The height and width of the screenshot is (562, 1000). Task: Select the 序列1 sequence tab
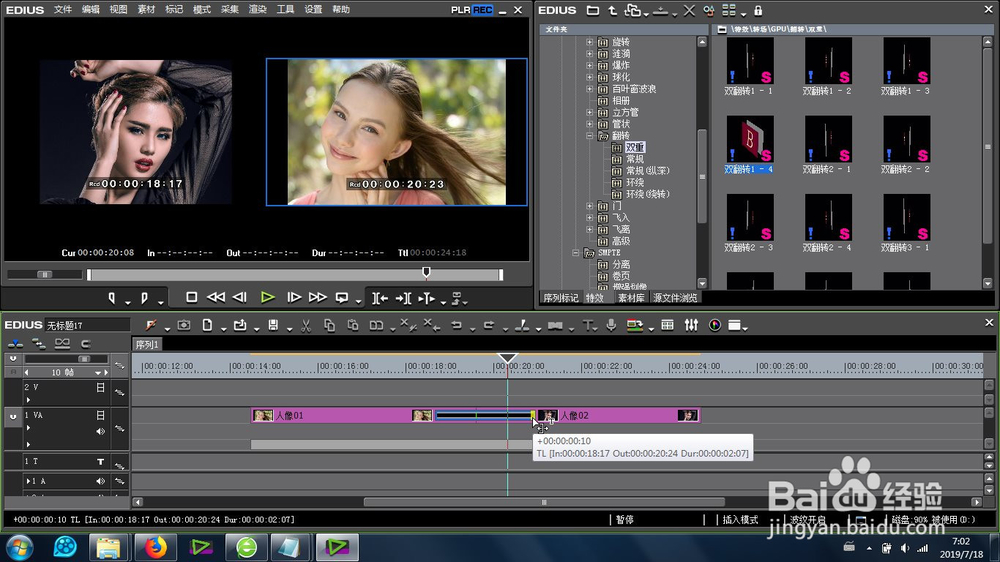(147, 344)
